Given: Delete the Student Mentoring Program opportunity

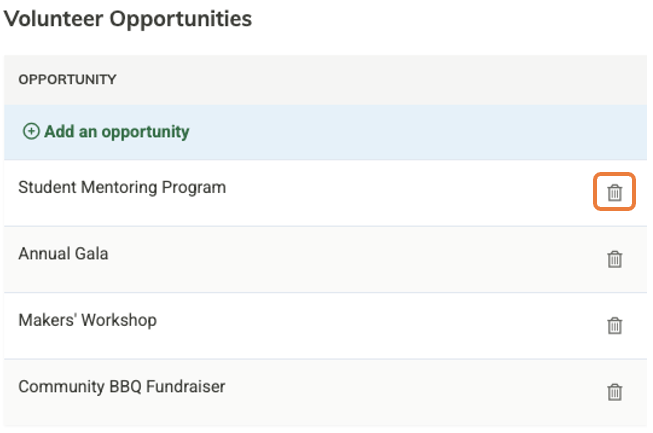Looking at the screenshot, I should [x=614, y=192].
